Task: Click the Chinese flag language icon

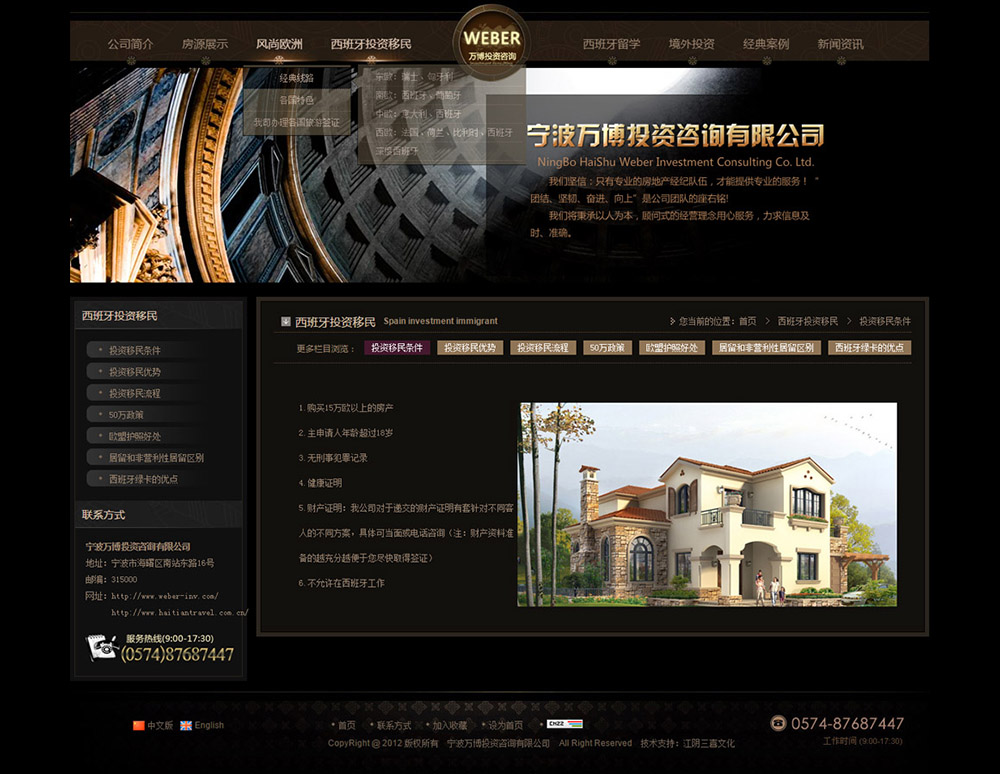Action: click(138, 725)
